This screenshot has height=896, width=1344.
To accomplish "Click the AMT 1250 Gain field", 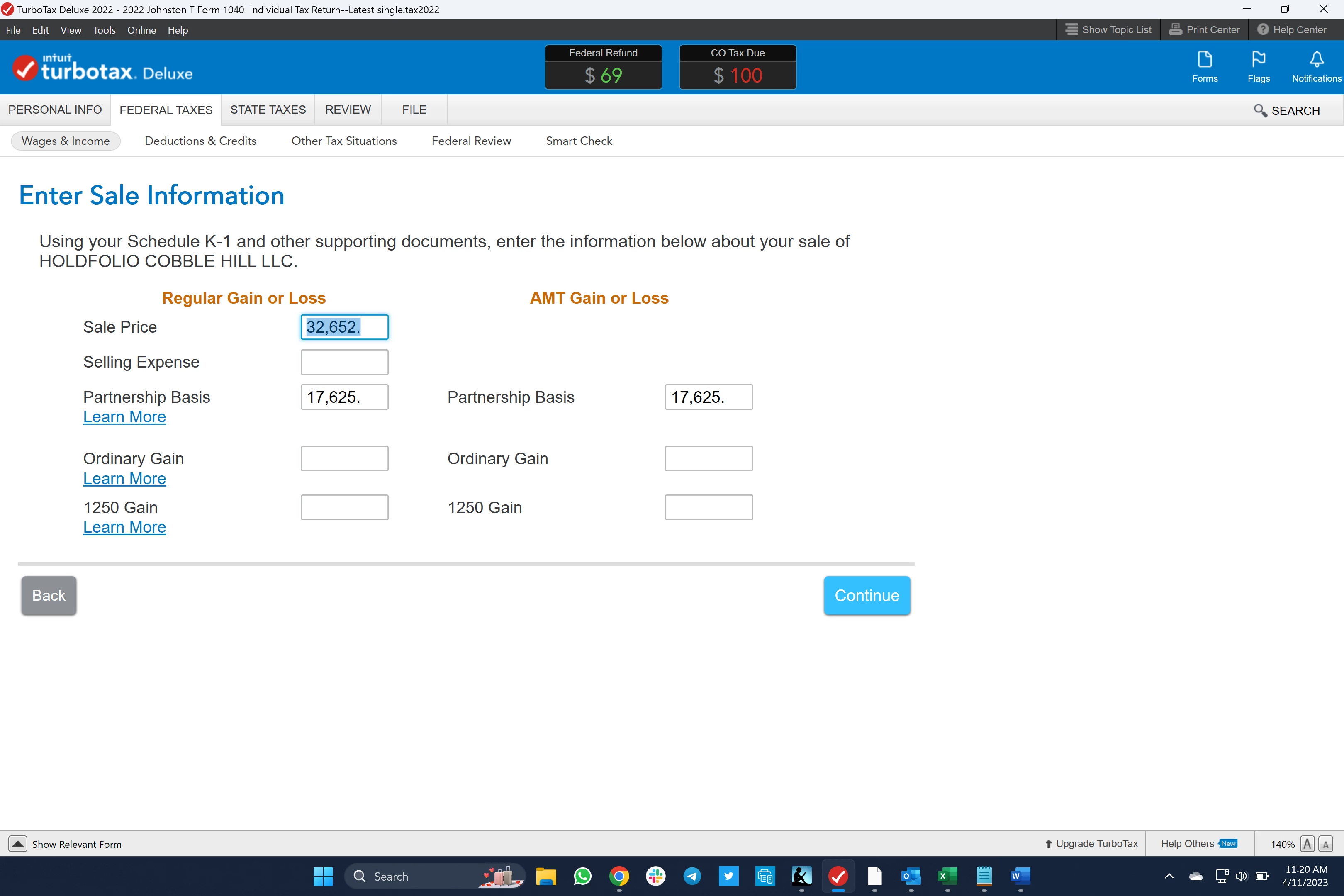I will pos(708,507).
